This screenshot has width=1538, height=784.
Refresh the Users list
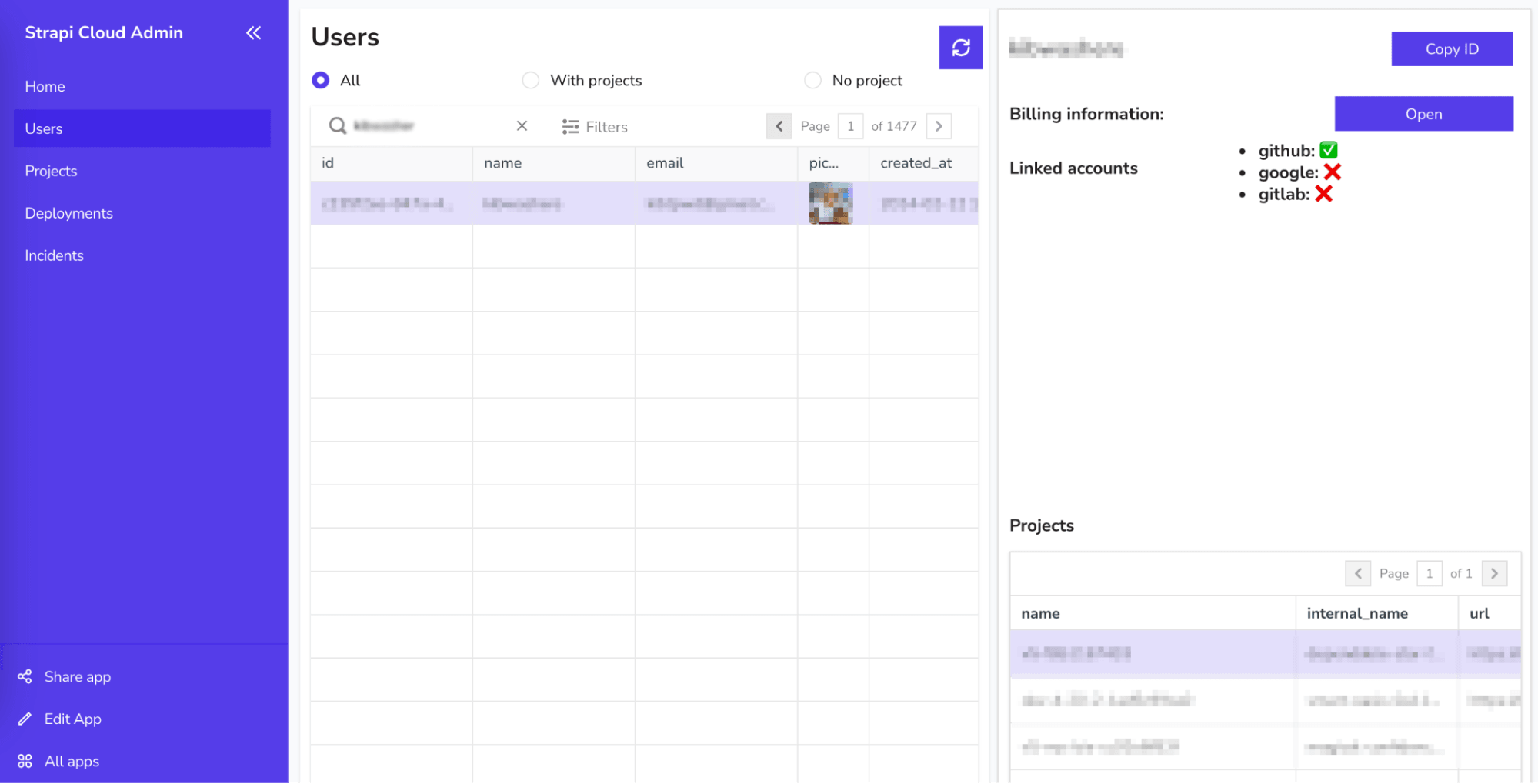pyautogui.click(x=960, y=48)
